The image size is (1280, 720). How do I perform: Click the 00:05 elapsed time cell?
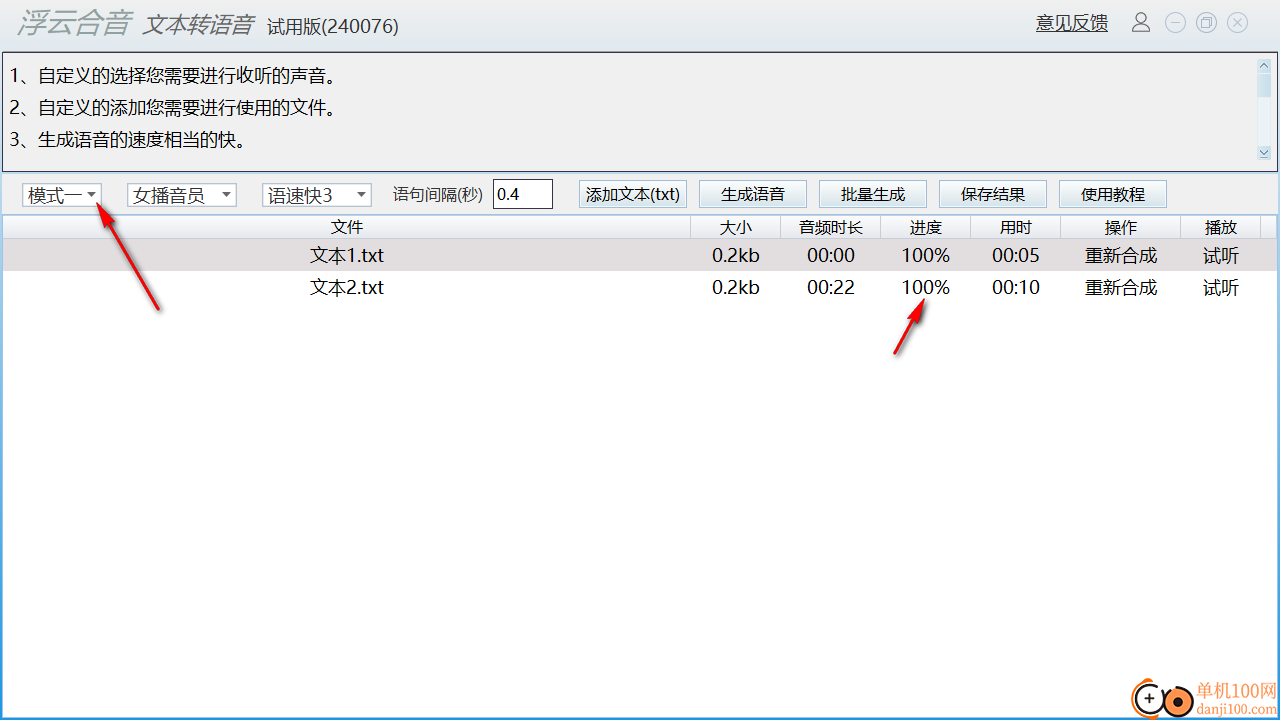pos(1016,256)
